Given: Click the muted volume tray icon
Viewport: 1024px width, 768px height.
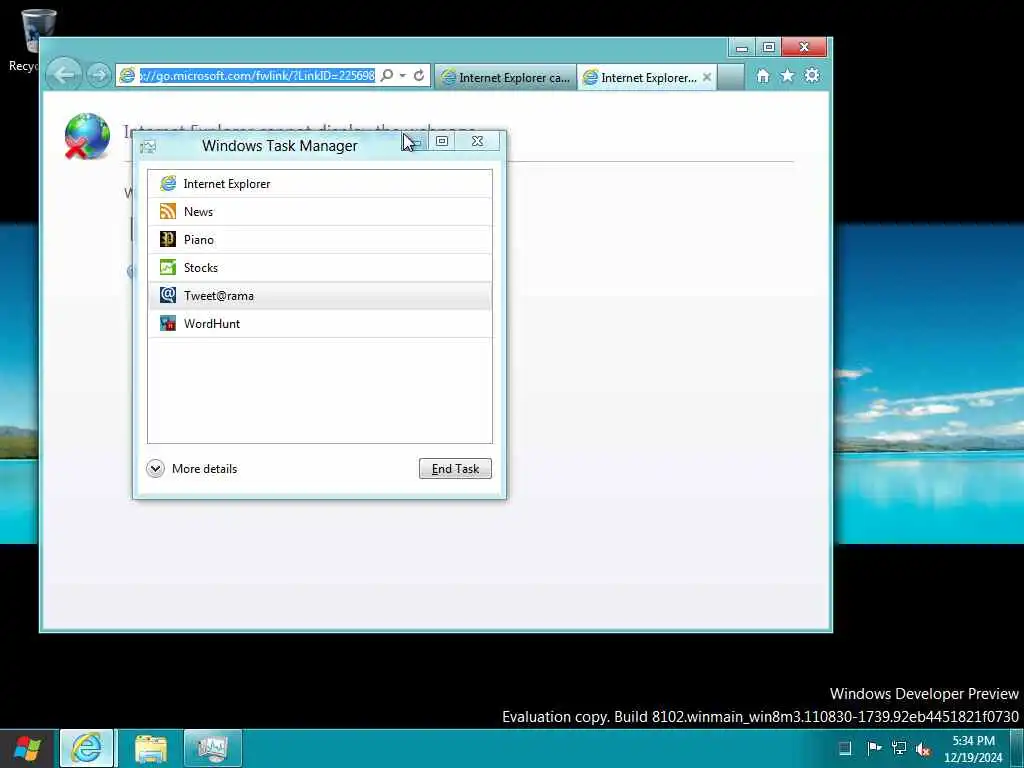Looking at the screenshot, I should coord(923,749).
